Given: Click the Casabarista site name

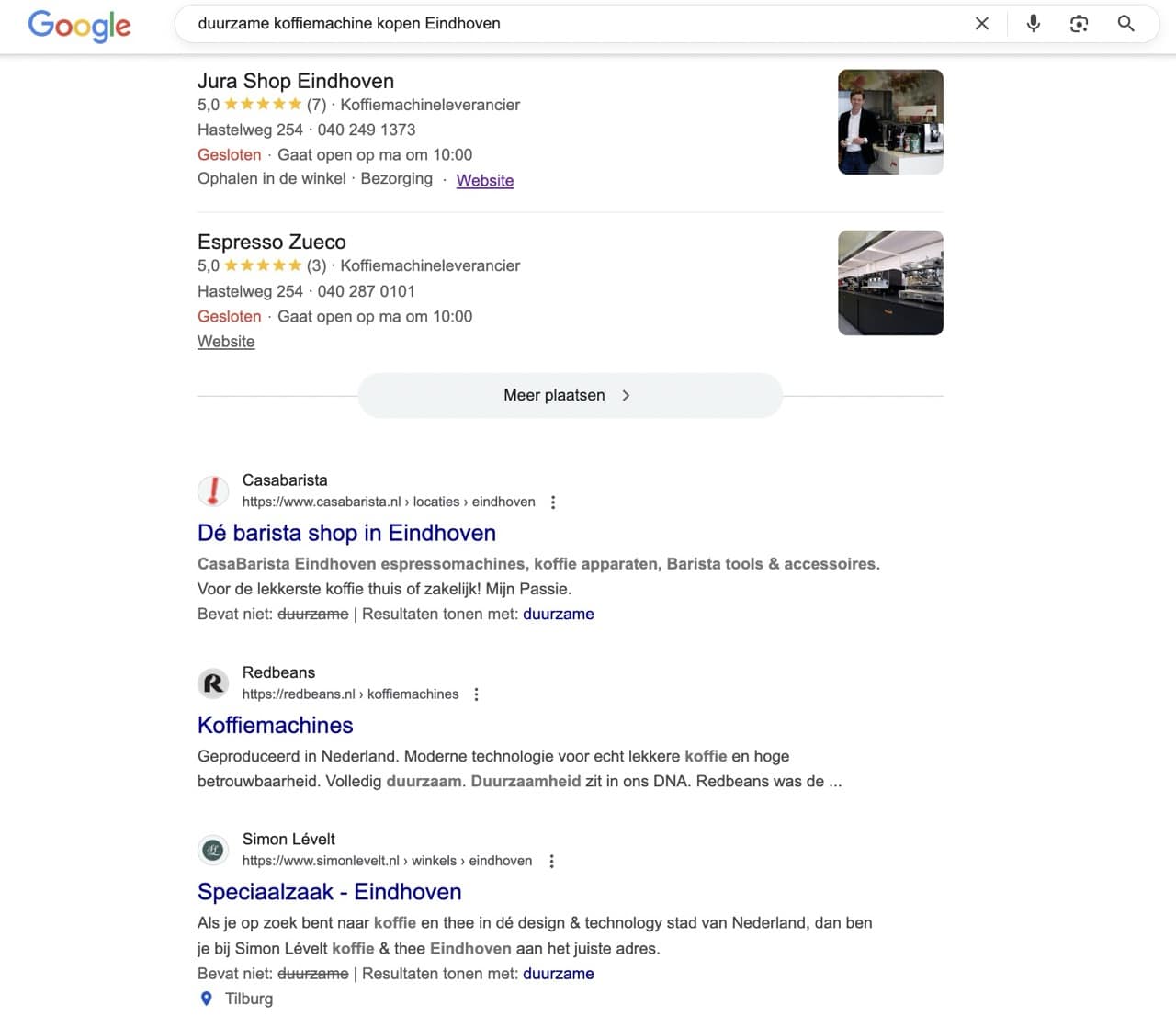Looking at the screenshot, I should pos(285,480).
